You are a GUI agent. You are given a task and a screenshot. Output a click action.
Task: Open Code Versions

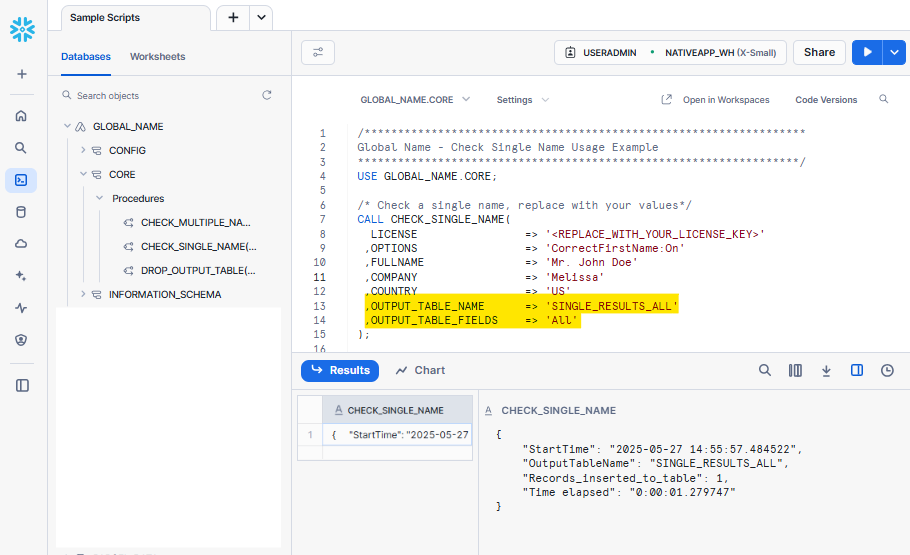(x=826, y=100)
